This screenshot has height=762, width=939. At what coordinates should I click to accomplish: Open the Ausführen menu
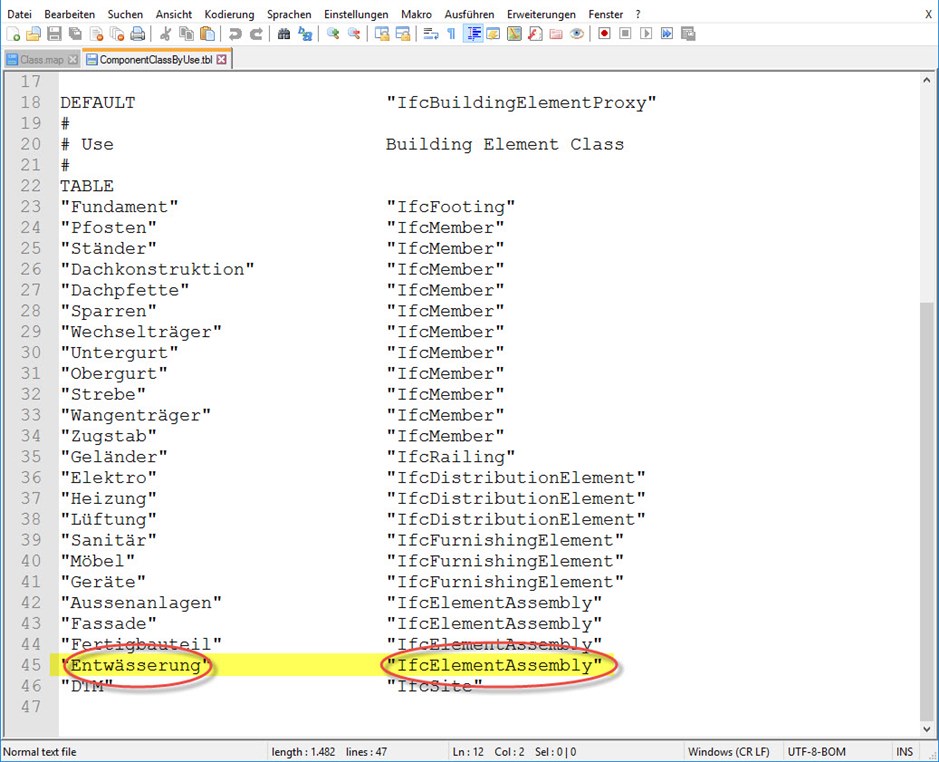(x=470, y=14)
